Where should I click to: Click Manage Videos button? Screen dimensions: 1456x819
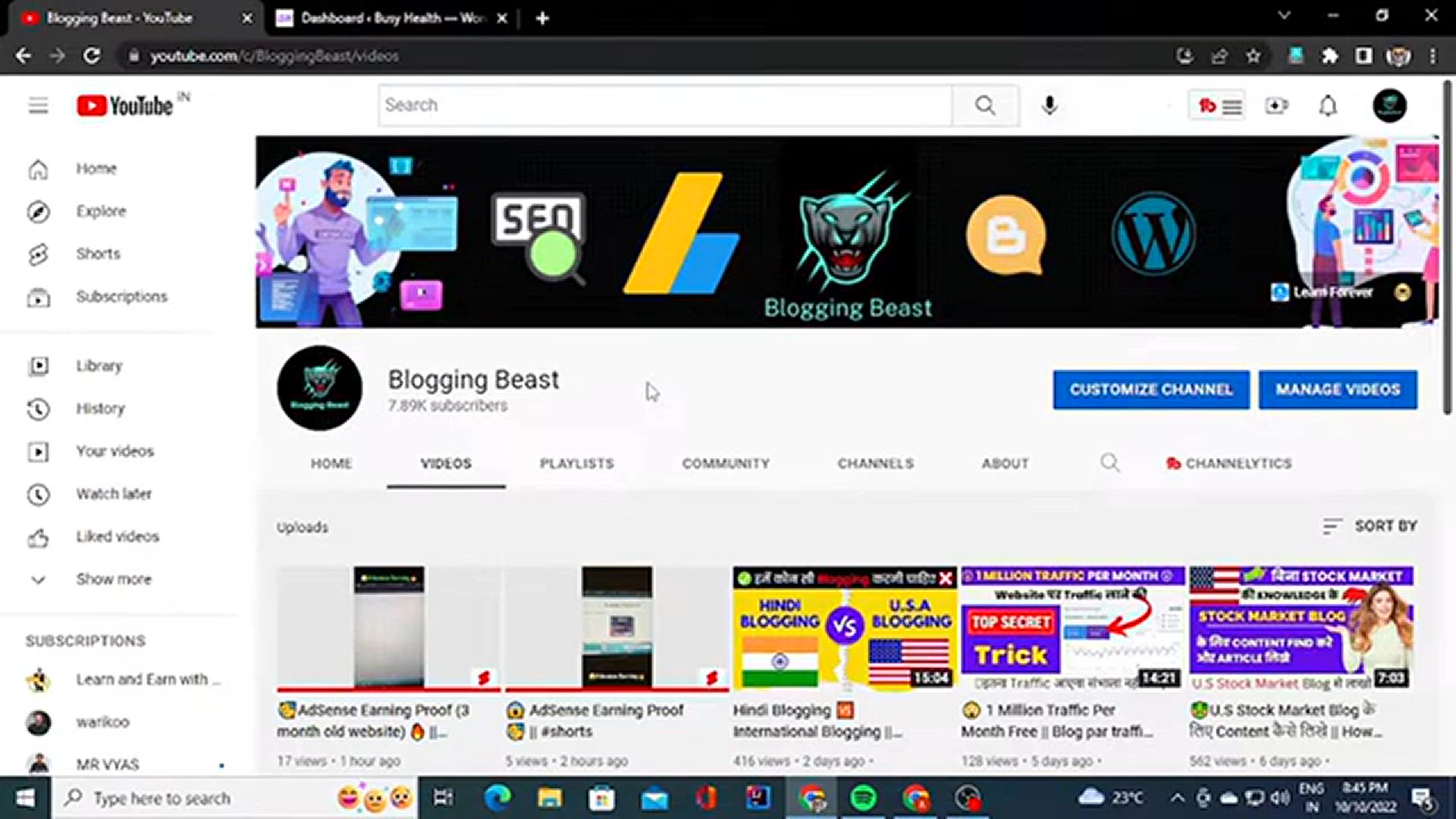[x=1338, y=390]
